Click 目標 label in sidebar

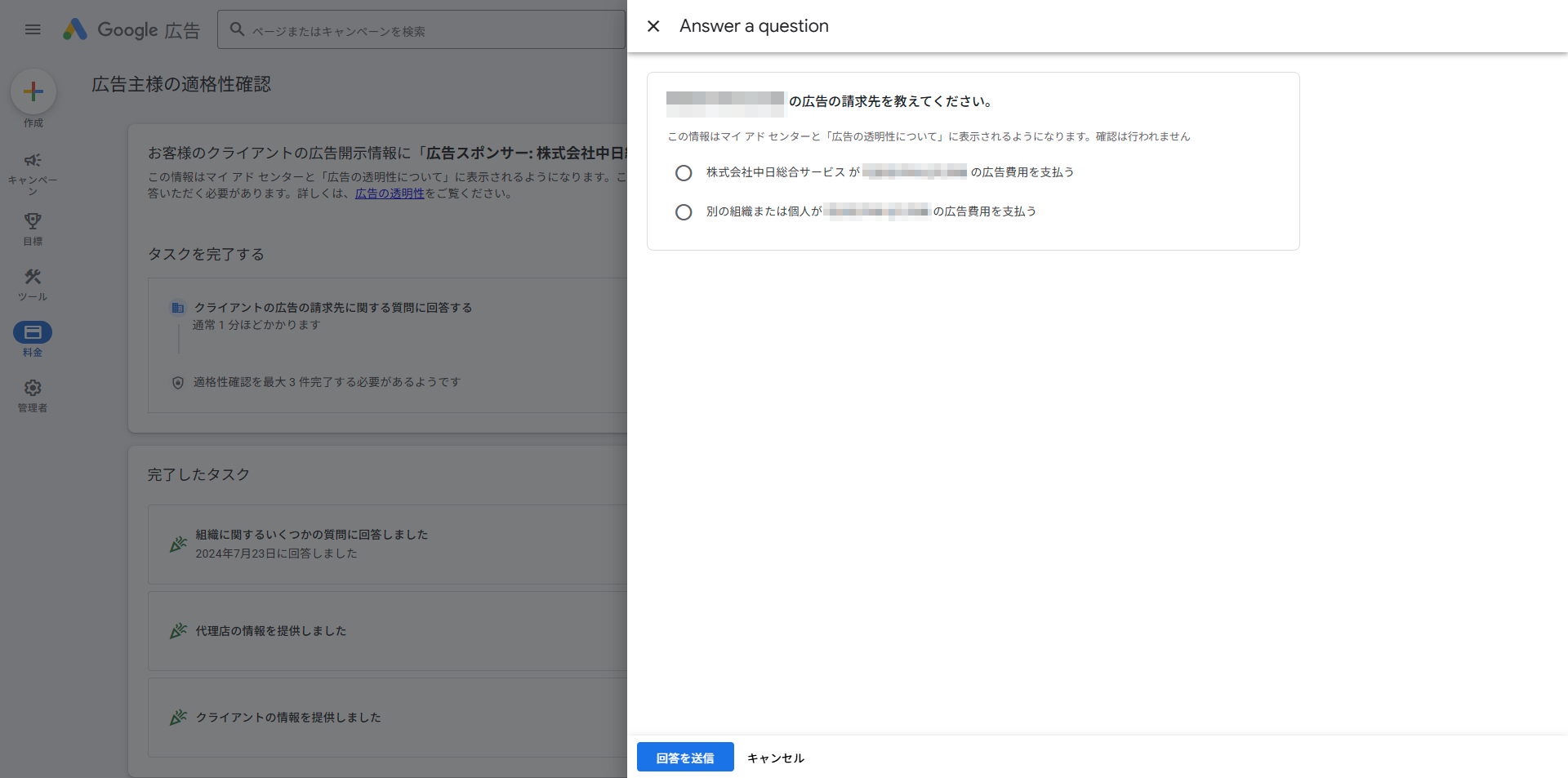tap(33, 242)
